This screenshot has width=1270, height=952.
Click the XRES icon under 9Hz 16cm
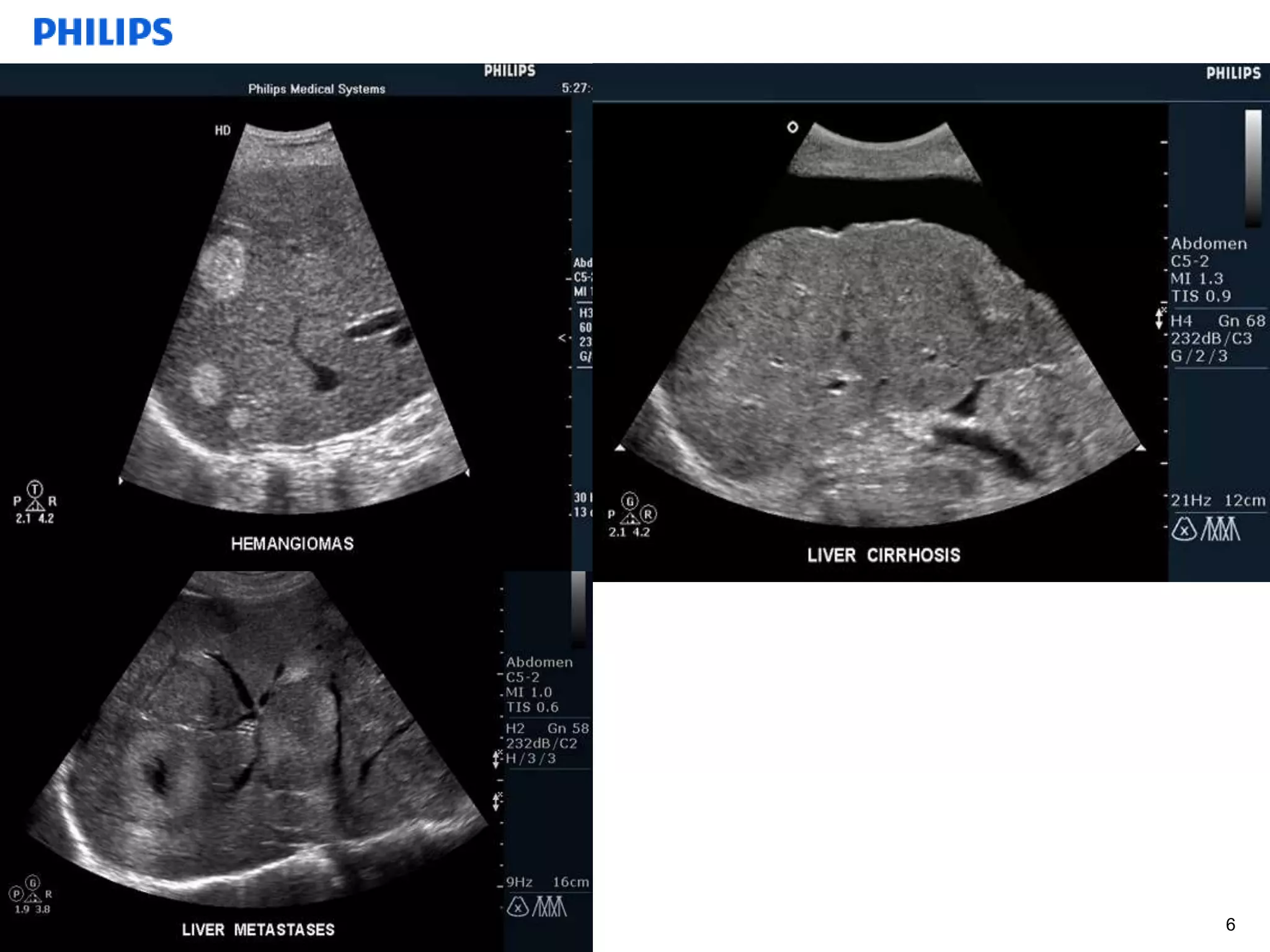coord(518,907)
